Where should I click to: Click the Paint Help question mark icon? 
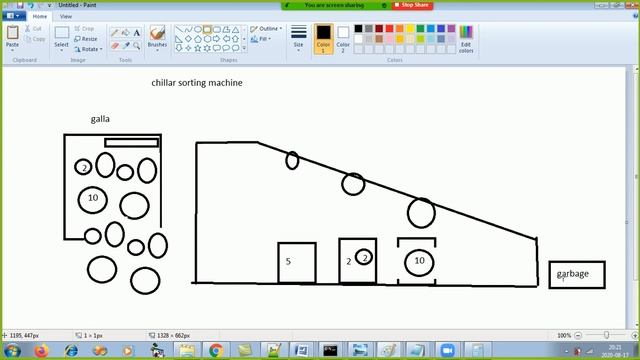[636, 16]
